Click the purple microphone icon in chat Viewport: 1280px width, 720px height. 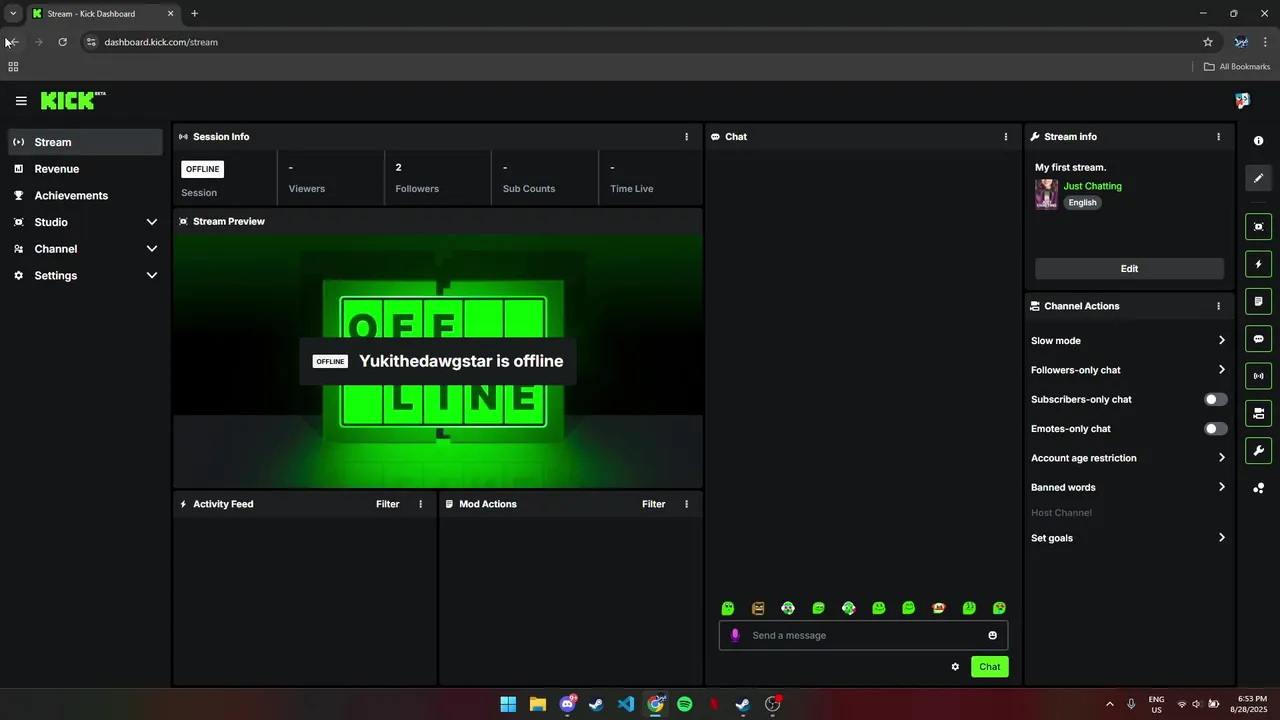(735, 635)
